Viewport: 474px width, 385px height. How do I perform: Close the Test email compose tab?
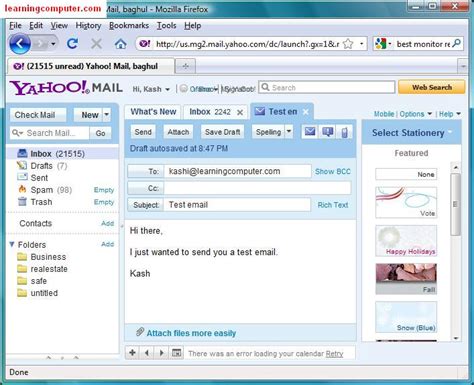click(x=306, y=112)
